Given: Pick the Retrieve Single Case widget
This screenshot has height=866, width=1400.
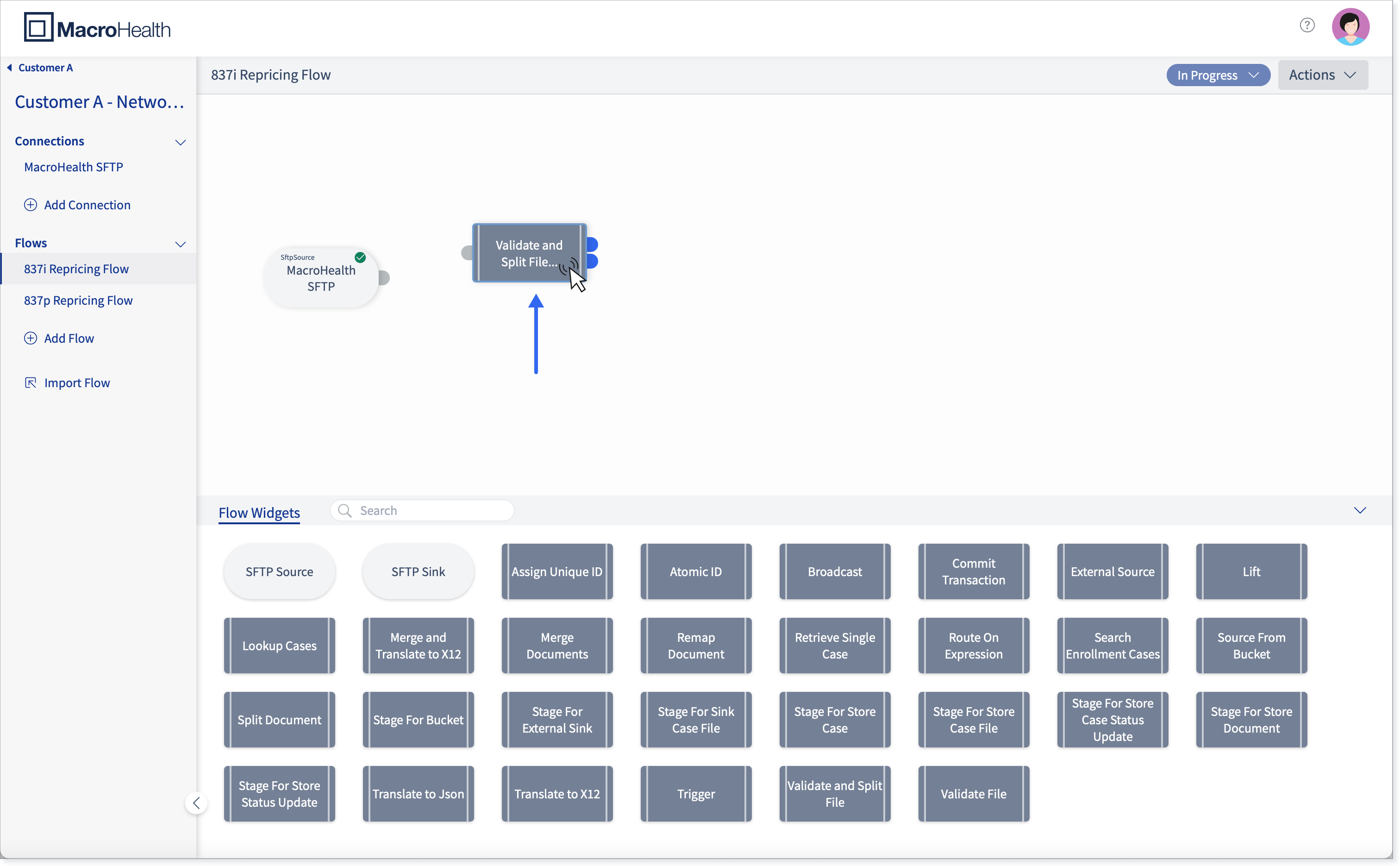Looking at the screenshot, I should tap(835, 646).
